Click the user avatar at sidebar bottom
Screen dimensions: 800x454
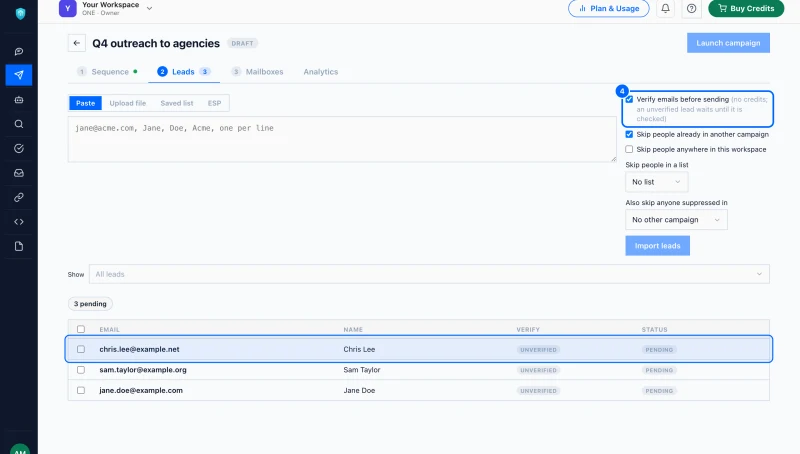pyautogui.click(x=20, y=450)
